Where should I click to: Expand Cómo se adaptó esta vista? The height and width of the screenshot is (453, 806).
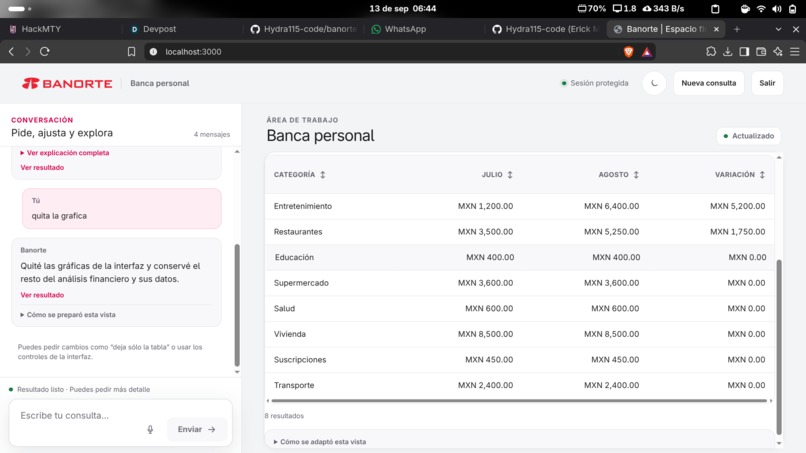click(x=320, y=442)
